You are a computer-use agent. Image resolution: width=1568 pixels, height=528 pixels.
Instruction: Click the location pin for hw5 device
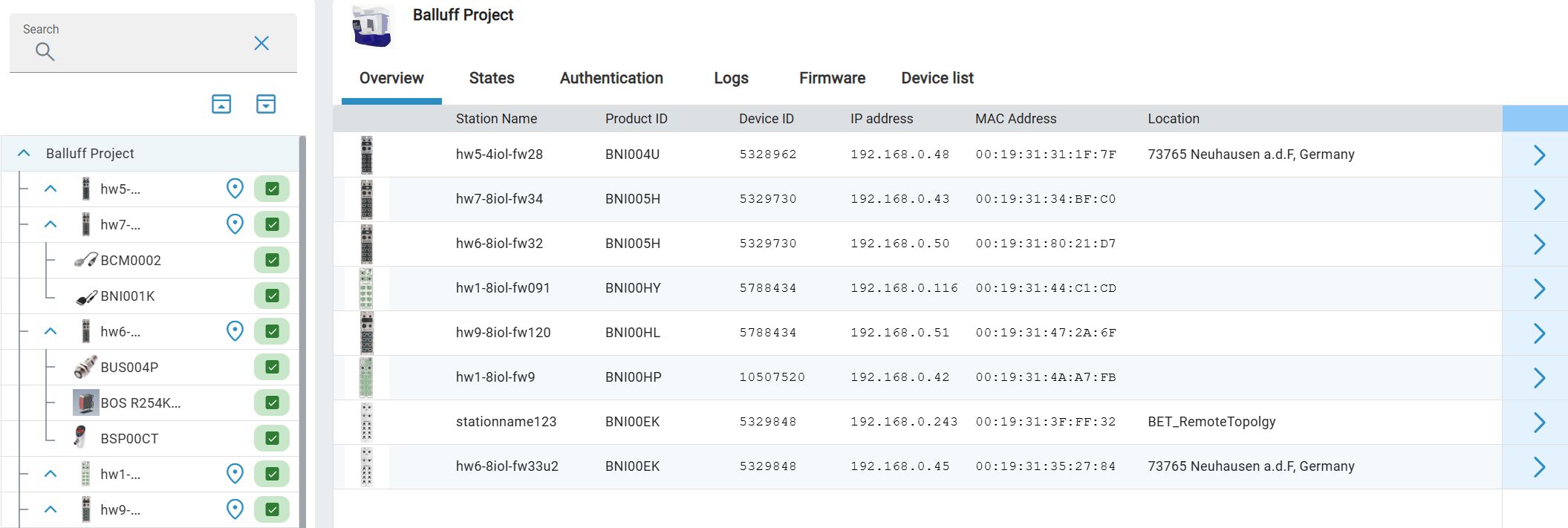coord(235,189)
